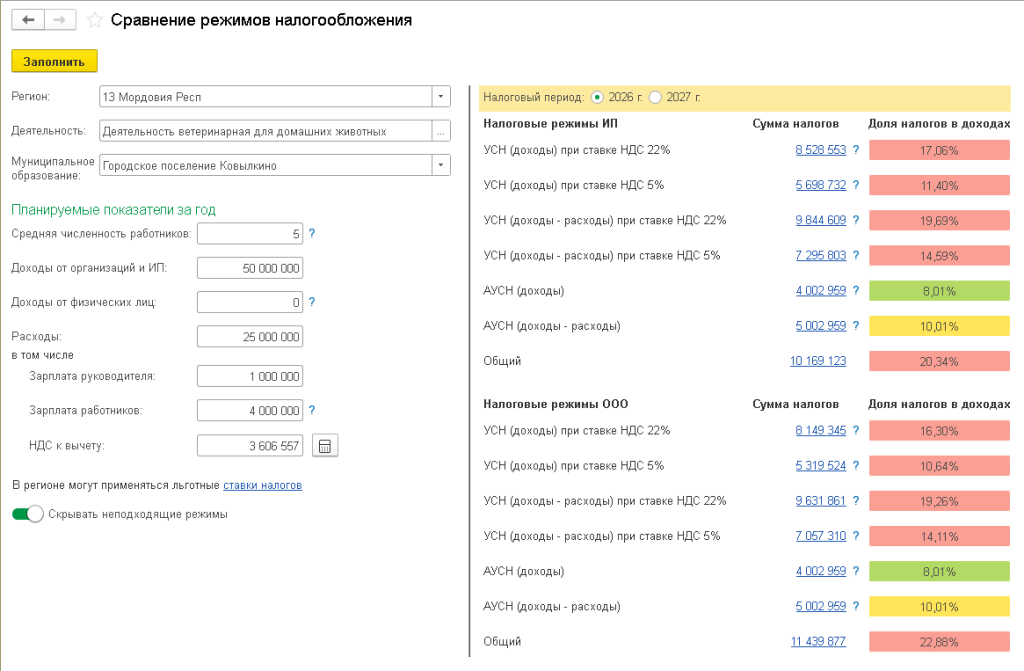Screen dimensions: 1024x671
Task: Open the Муниципальное образование dropdown
Action: [441, 165]
